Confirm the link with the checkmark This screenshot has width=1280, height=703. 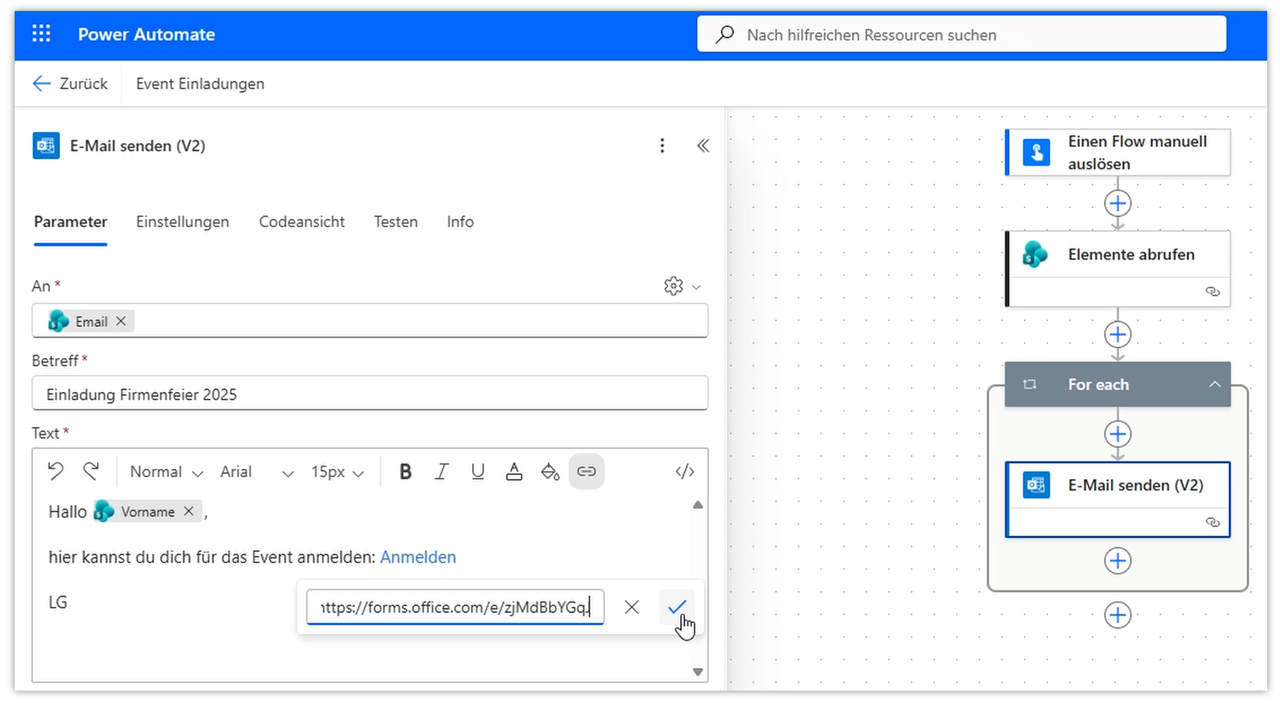pyautogui.click(x=677, y=607)
